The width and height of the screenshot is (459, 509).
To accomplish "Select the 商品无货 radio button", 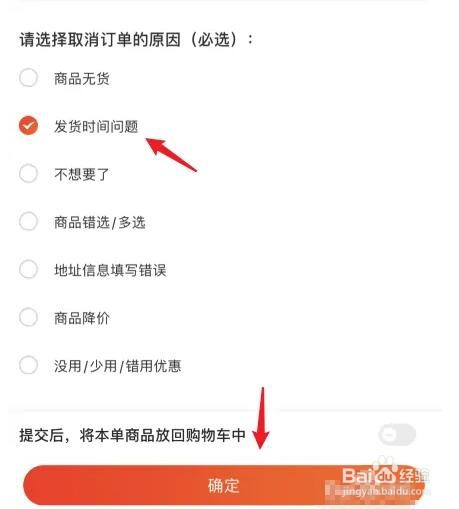I will point(28,78).
